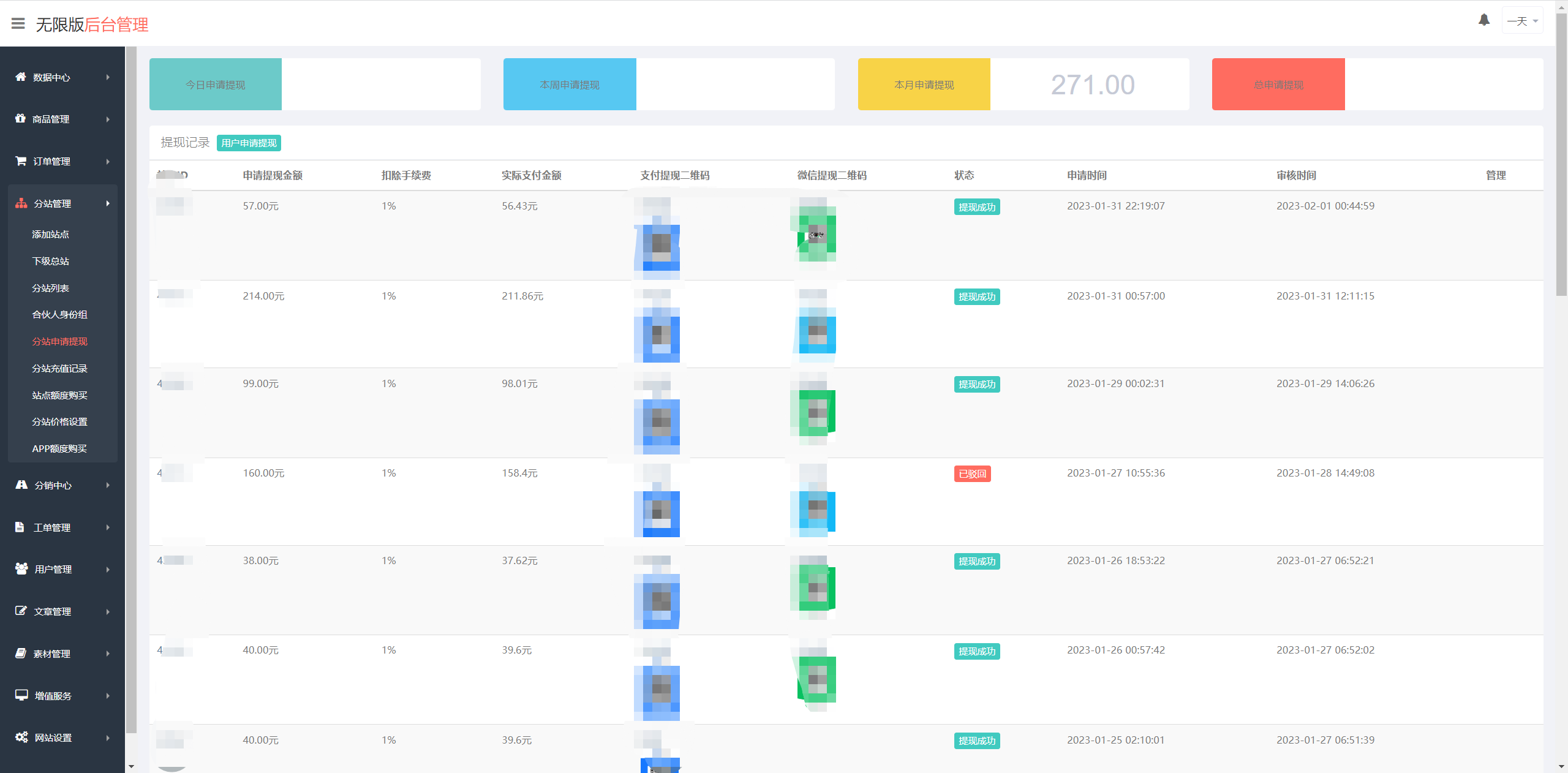Click the 订单管理 cart icon
Image resolution: width=1568 pixels, height=773 pixels.
[x=21, y=160]
